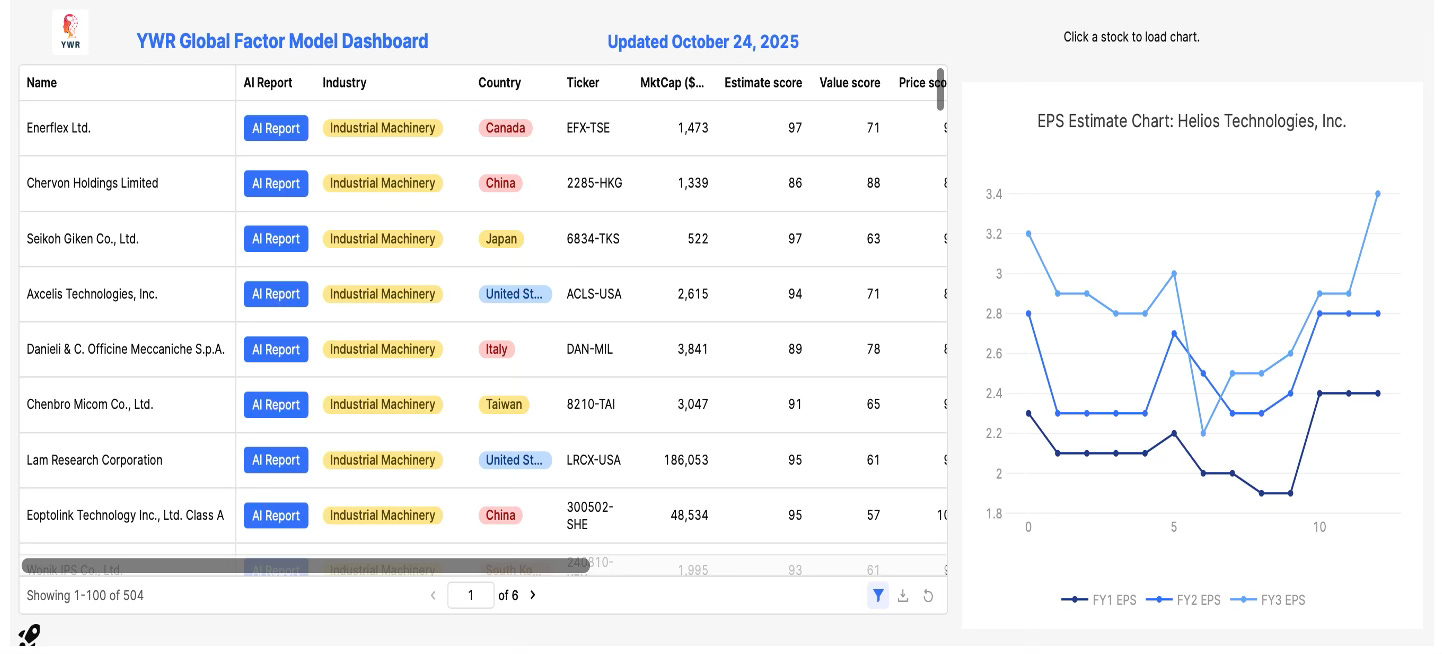1442x654 pixels.
Task: Click ticker 8210-TAI
Action: click(x=592, y=405)
